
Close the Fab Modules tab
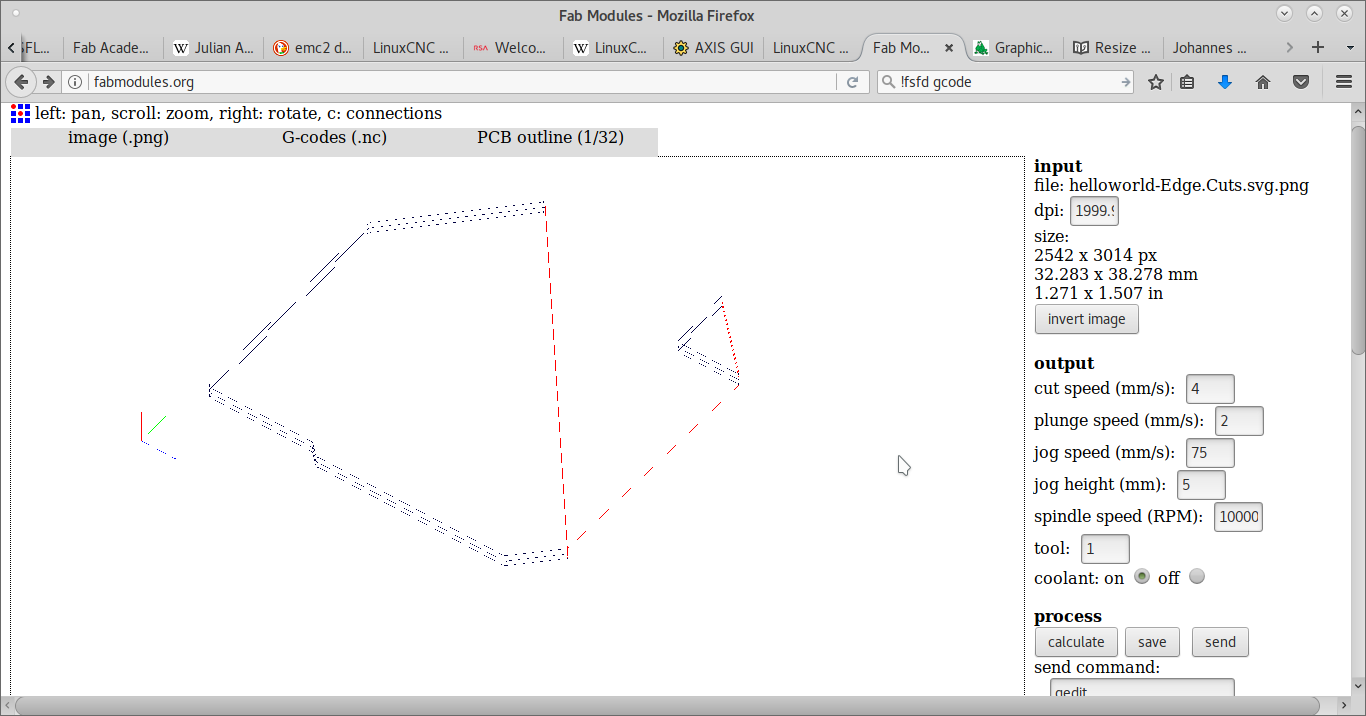pos(949,47)
